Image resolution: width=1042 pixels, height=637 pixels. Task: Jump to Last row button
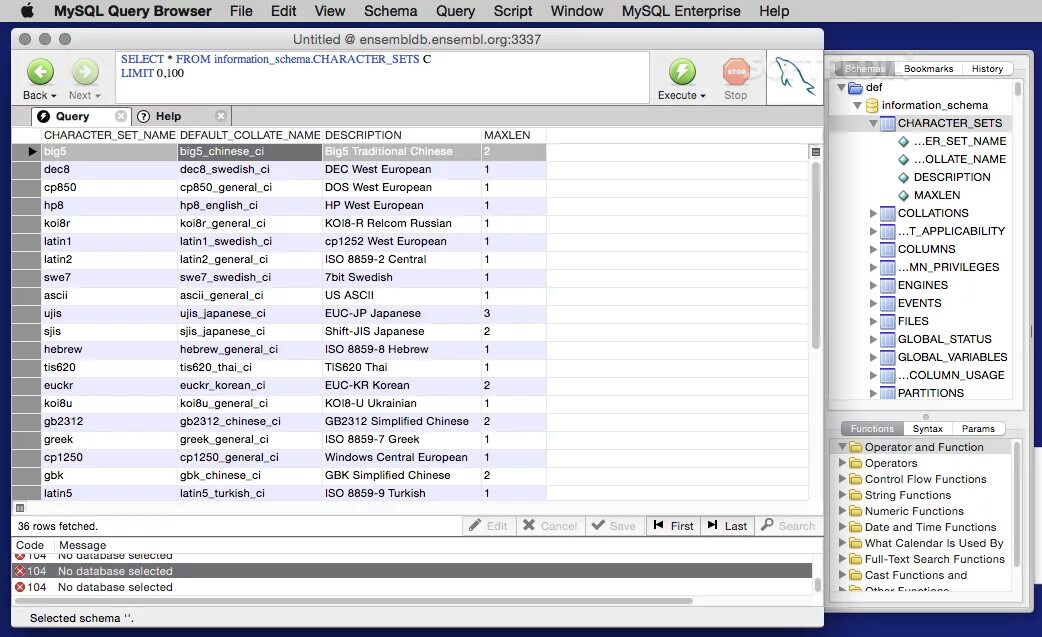tap(727, 525)
